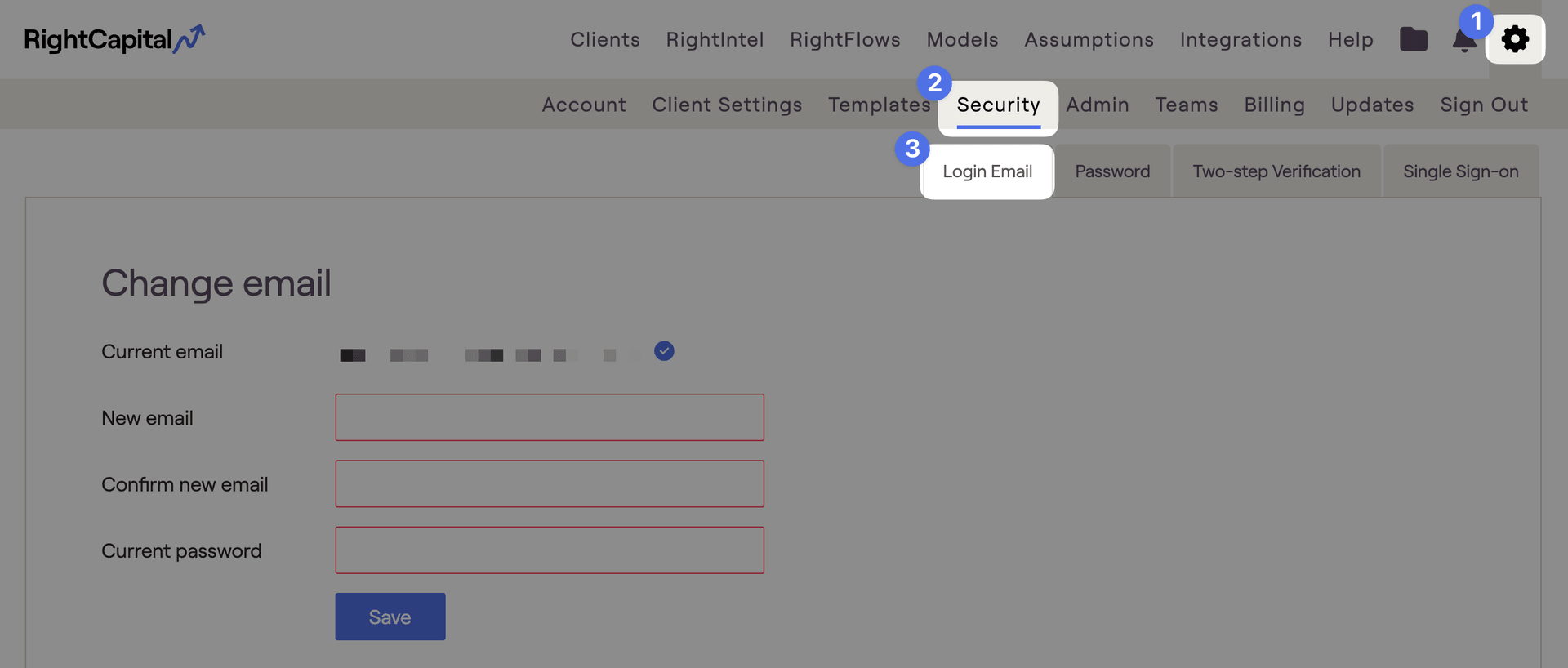Image resolution: width=1568 pixels, height=668 pixels.
Task: Click the Change email heading
Action: [216, 283]
